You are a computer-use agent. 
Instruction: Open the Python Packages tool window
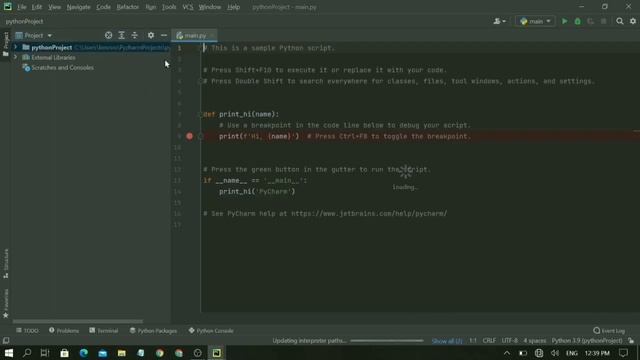point(153,331)
